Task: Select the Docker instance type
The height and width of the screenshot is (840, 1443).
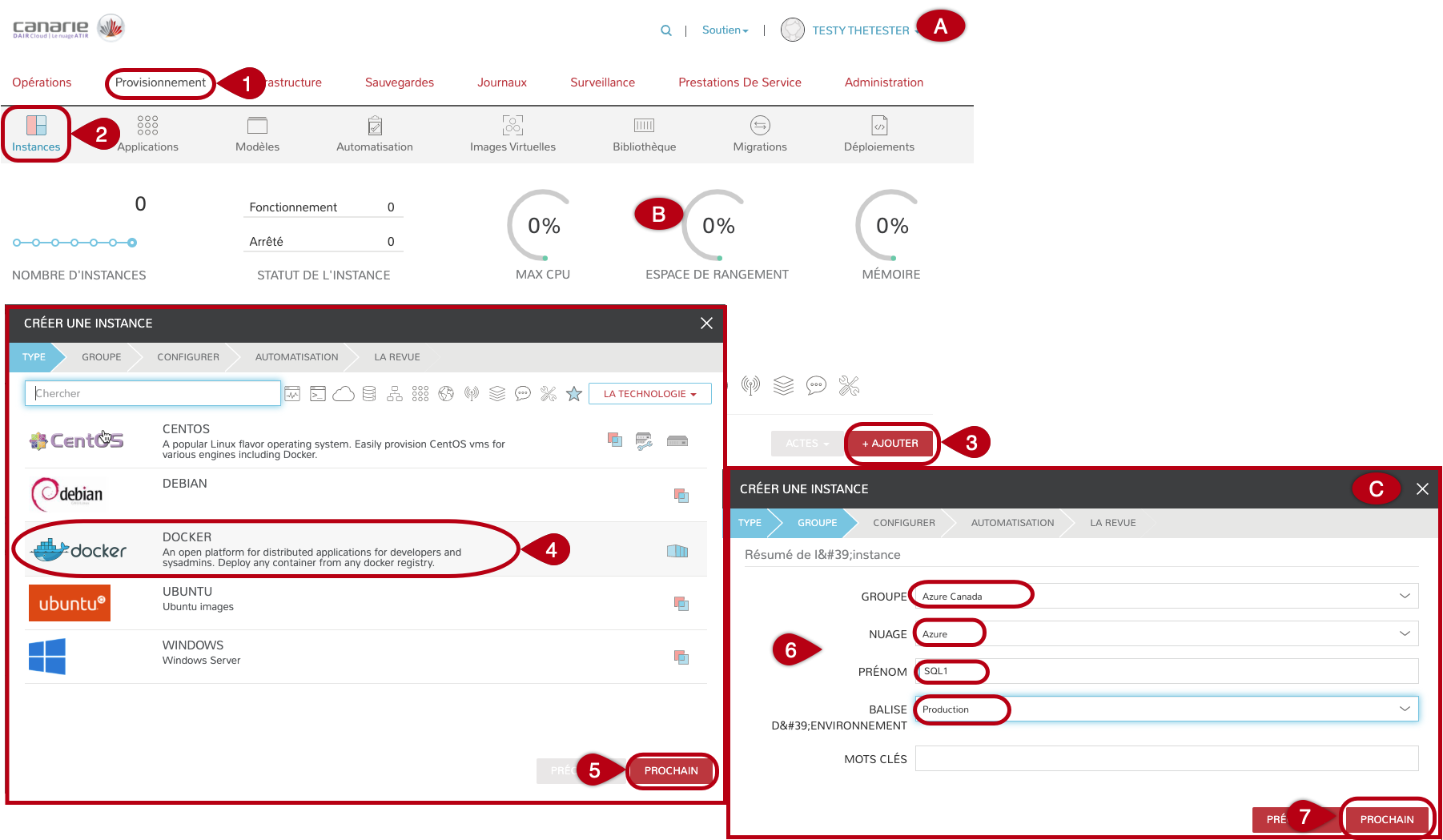Action: pyautogui.click(x=264, y=549)
